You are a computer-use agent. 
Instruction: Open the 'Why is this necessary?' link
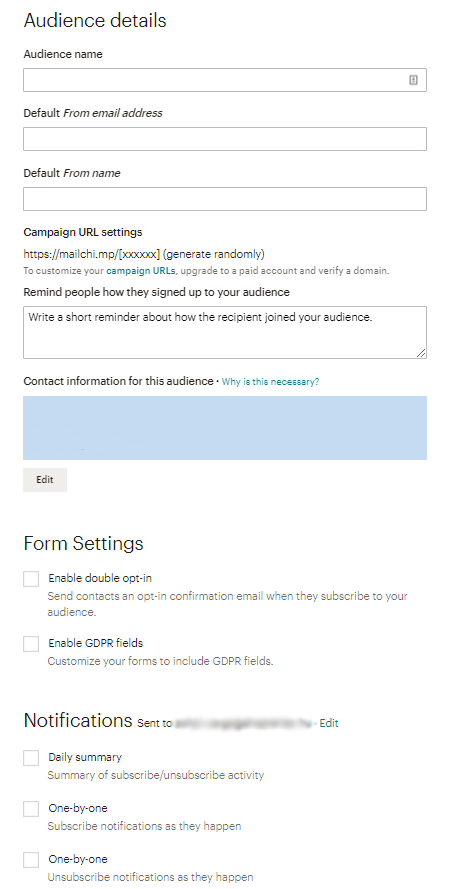pos(270,382)
